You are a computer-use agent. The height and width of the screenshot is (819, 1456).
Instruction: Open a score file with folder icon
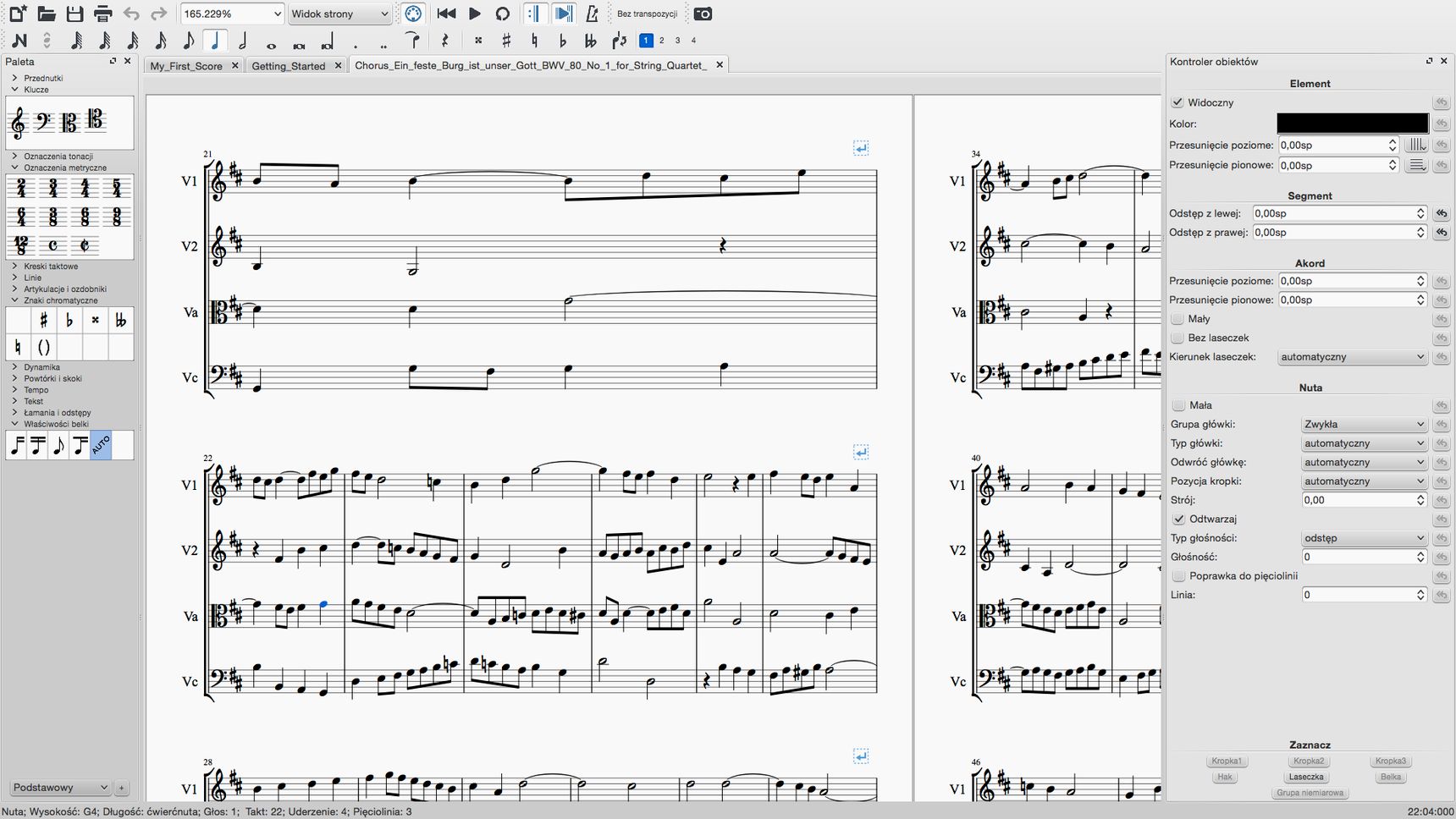(x=47, y=14)
